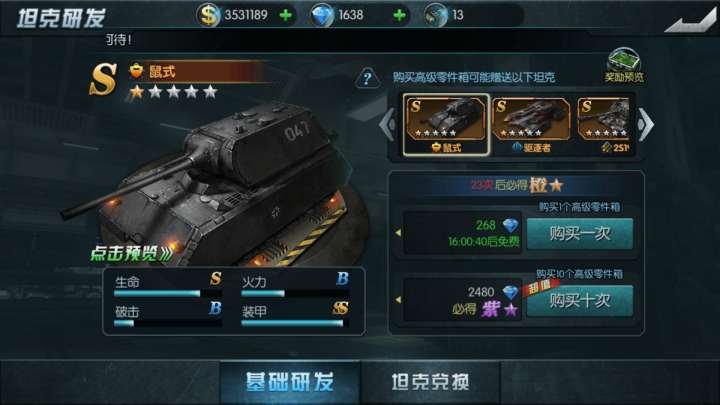Click the green plus next to gold coins
Viewport: 720px width, 405px height.
(x=286, y=16)
